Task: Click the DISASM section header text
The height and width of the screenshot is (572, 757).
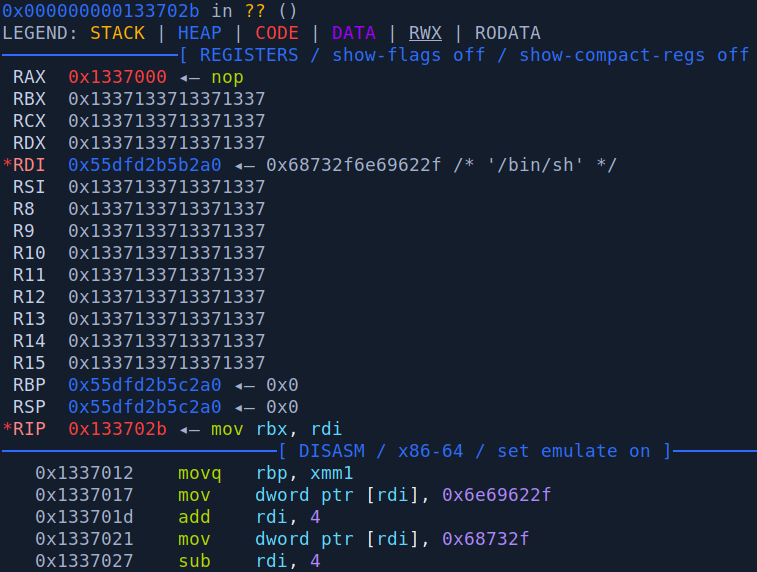Action: pos(342,451)
